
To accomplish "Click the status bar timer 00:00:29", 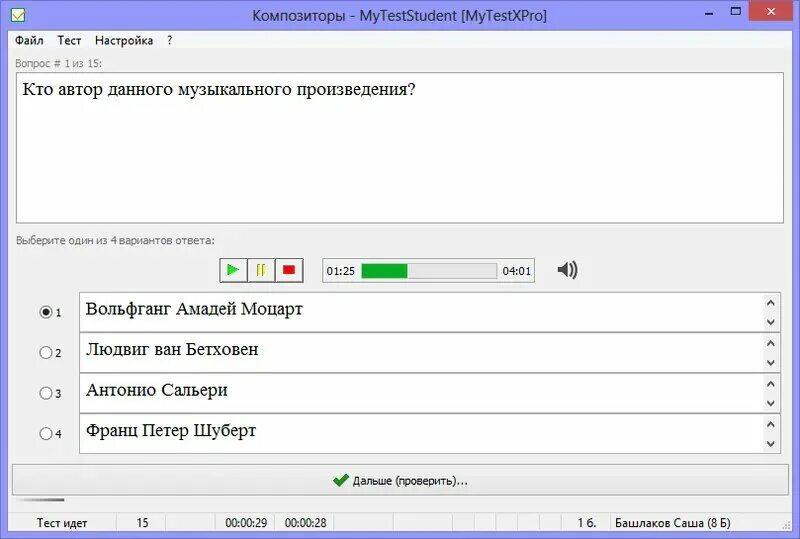I will [246, 523].
